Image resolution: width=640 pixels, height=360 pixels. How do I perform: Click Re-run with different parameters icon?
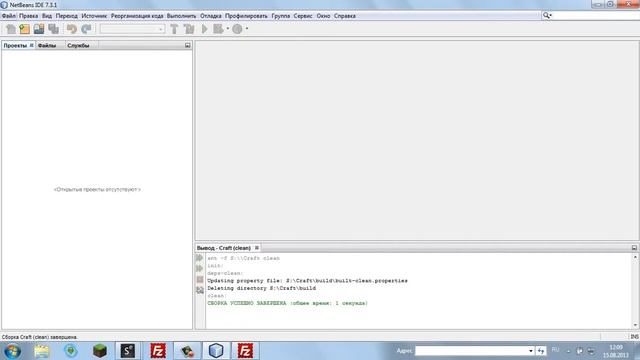pyautogui.click(x=199, y=269)
